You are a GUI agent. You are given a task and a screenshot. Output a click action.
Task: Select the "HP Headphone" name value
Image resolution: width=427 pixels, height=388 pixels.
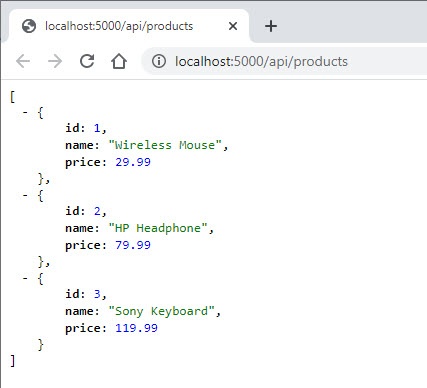(x=158, y=228)
